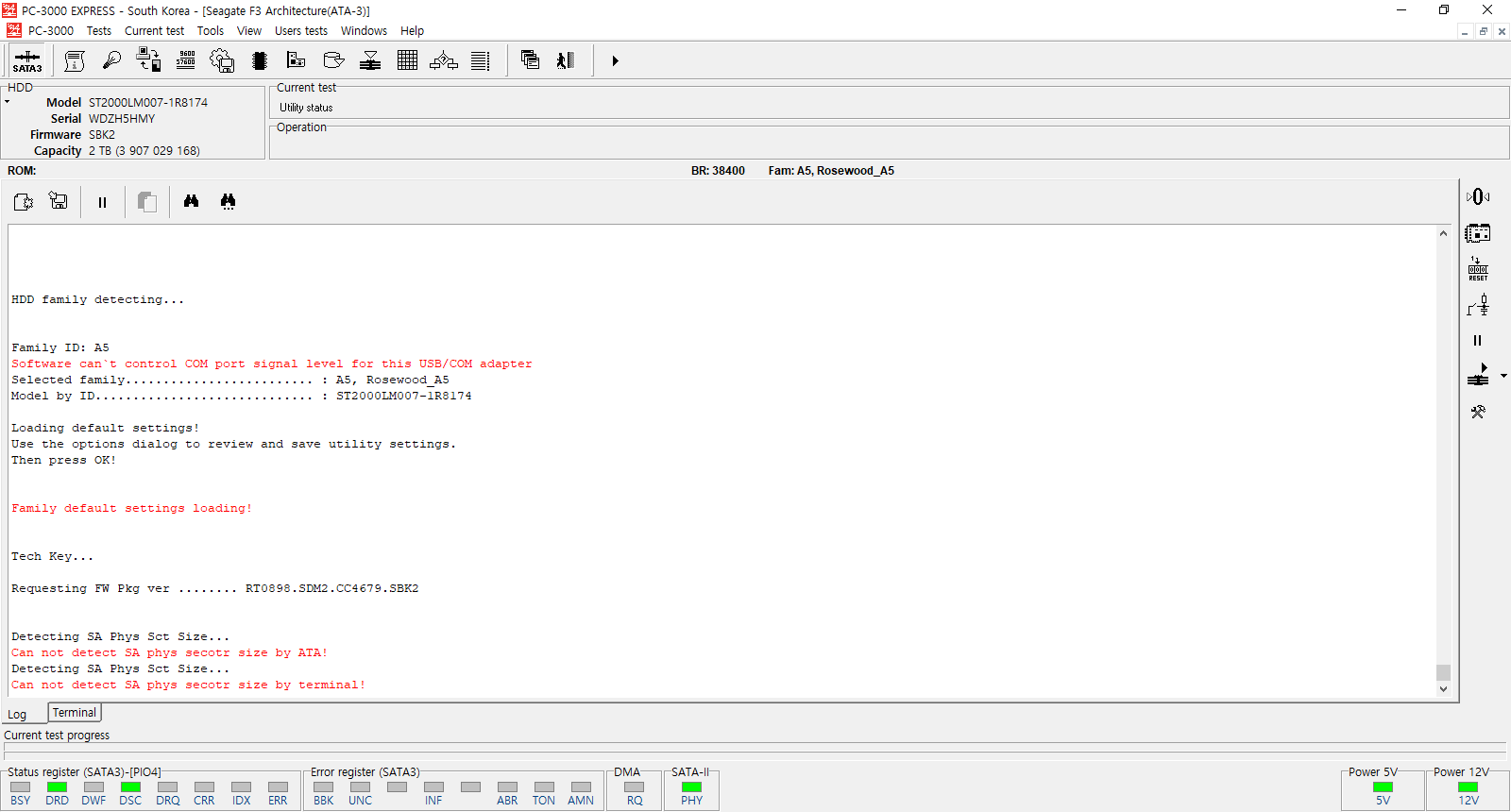Click the ERR status indicator

[x=278, y=787]
